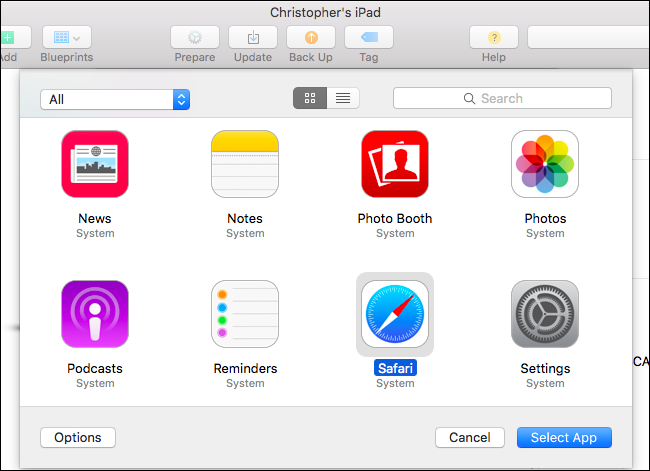Click the Back Up toolbar button
The height and width of the screenshot is (471, 650).
coord(311,37)
